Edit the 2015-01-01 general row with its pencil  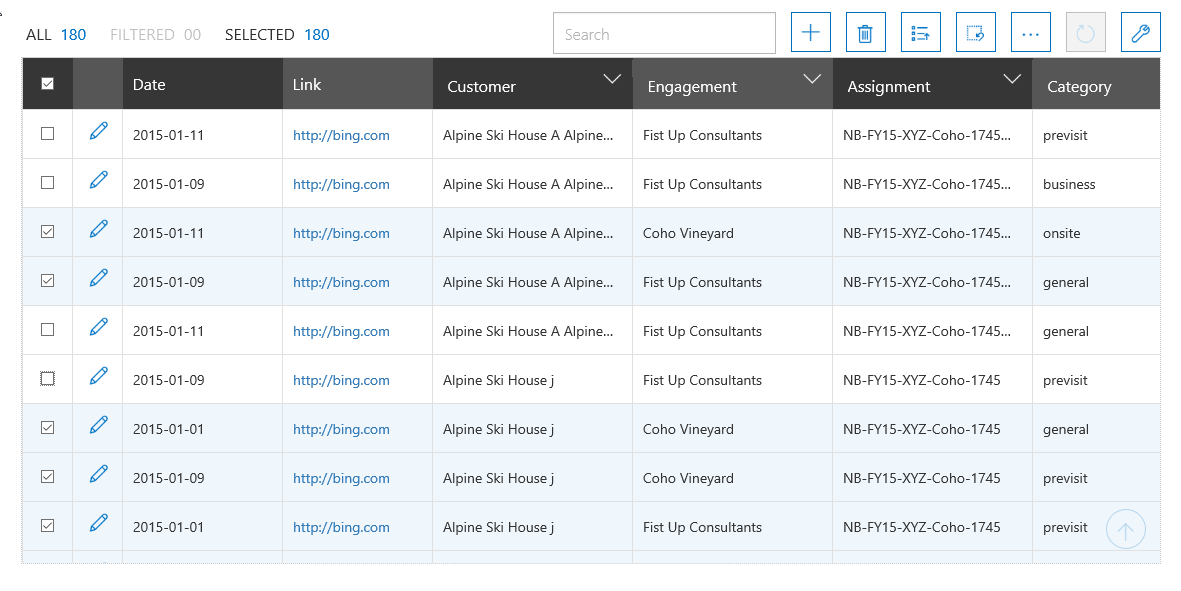pyautogui.click(x=98, y=425)
